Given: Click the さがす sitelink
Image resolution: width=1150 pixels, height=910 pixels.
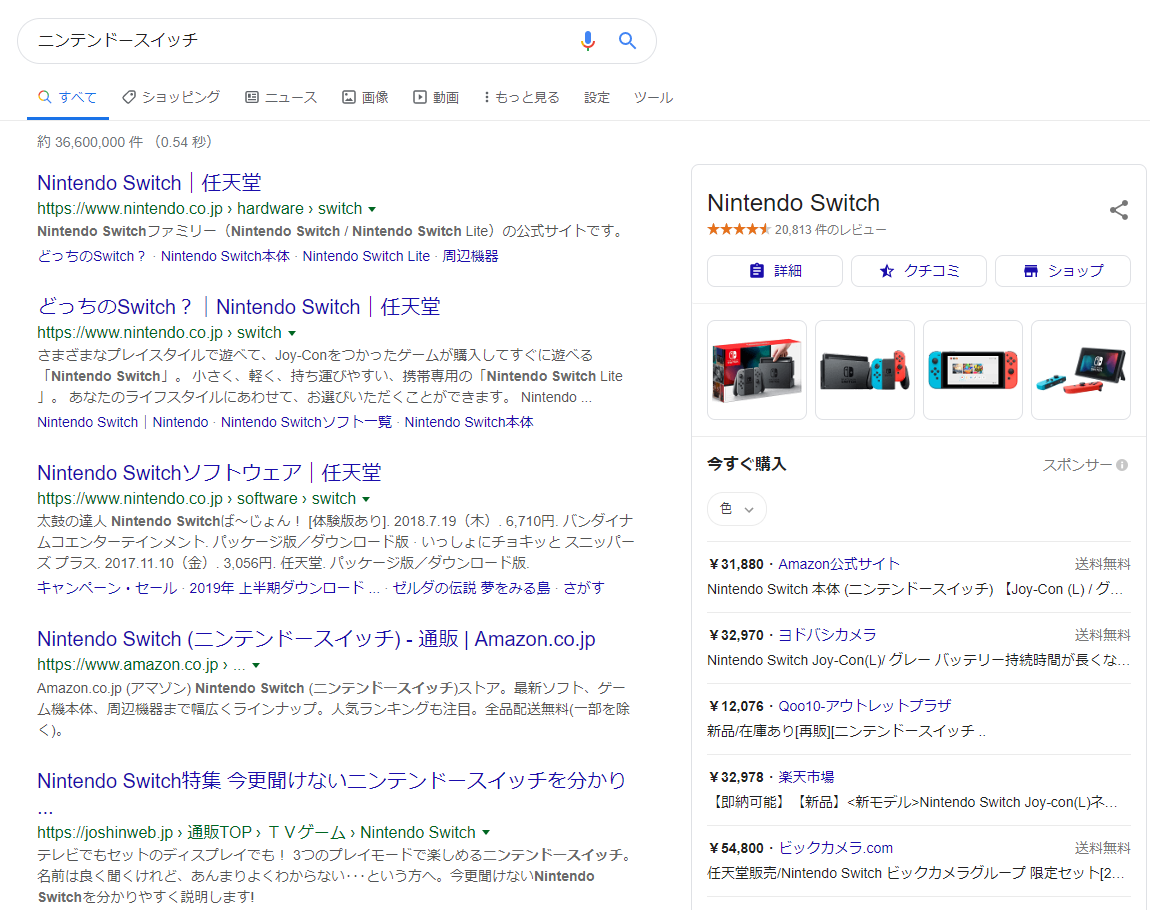Looking at the screenshot, I should click(x=585, y=588).
